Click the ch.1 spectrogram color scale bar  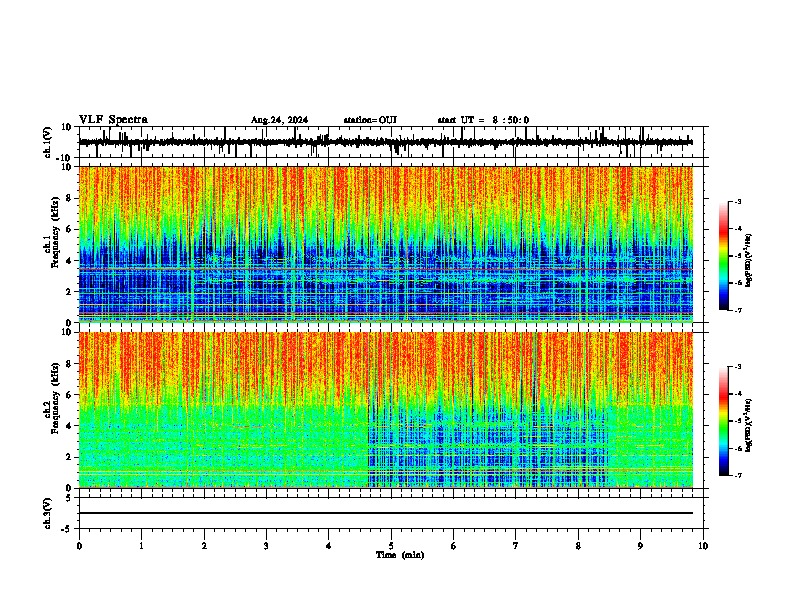pos(724,256)
